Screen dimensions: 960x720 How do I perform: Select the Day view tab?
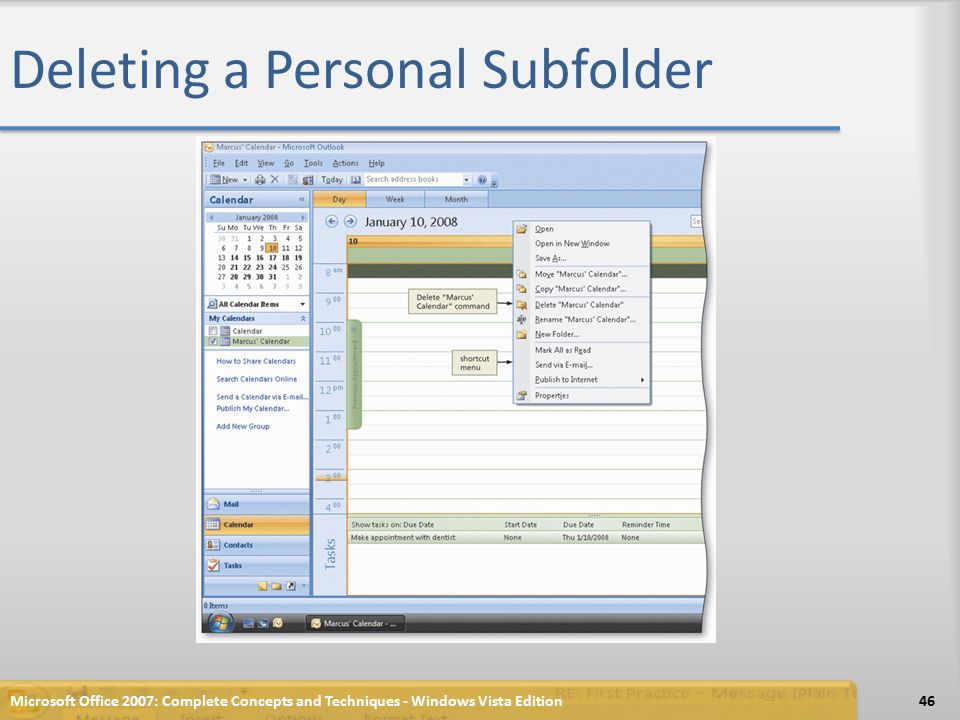[339, 200]
